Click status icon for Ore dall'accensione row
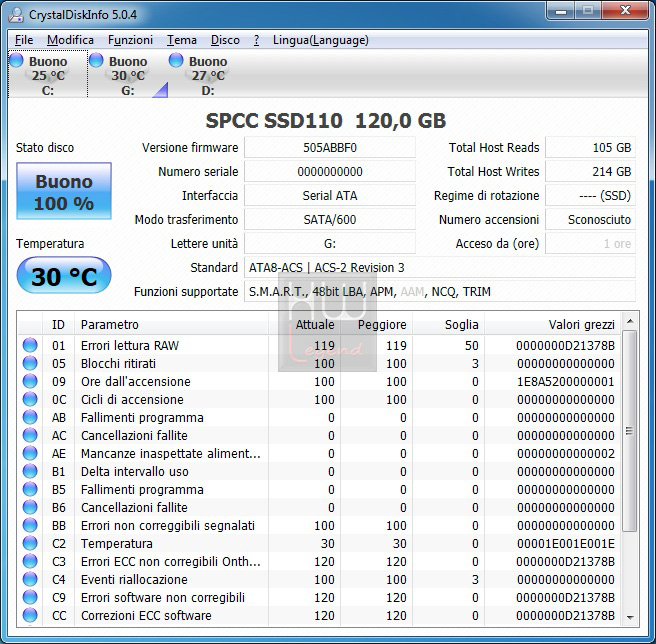The image size is (656, 644). point(30,381)
